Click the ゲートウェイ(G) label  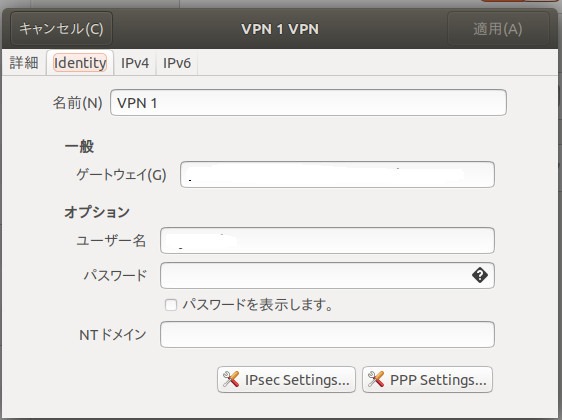[x=122, y=175]
